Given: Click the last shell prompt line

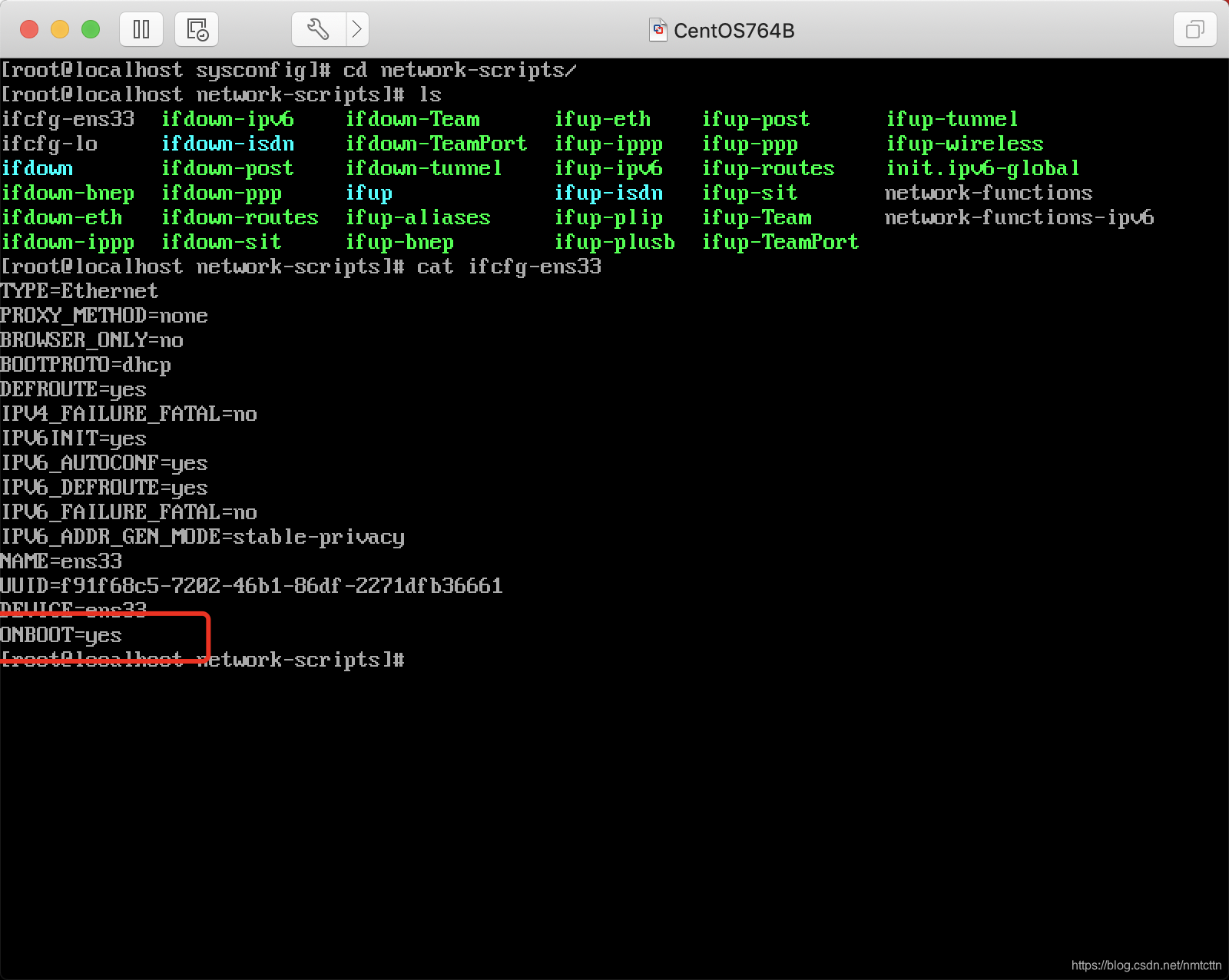Looking at the screenshot, I should [203, 660].
